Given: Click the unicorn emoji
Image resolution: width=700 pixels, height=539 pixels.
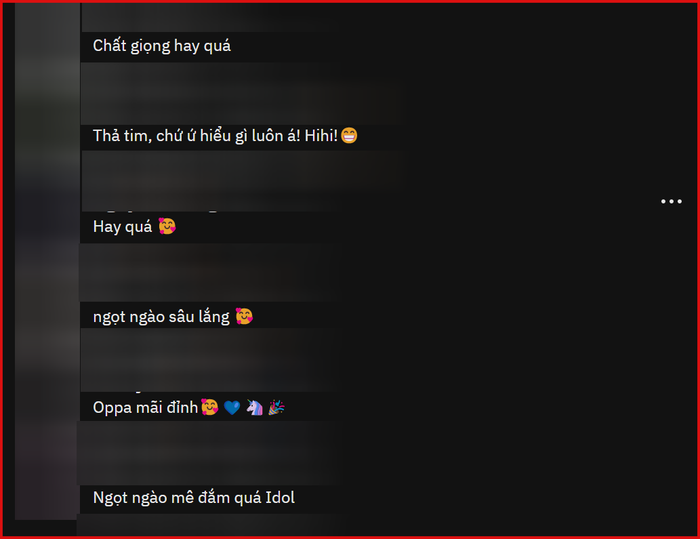Looking at the screenshot, I should [x=254, y=407].
